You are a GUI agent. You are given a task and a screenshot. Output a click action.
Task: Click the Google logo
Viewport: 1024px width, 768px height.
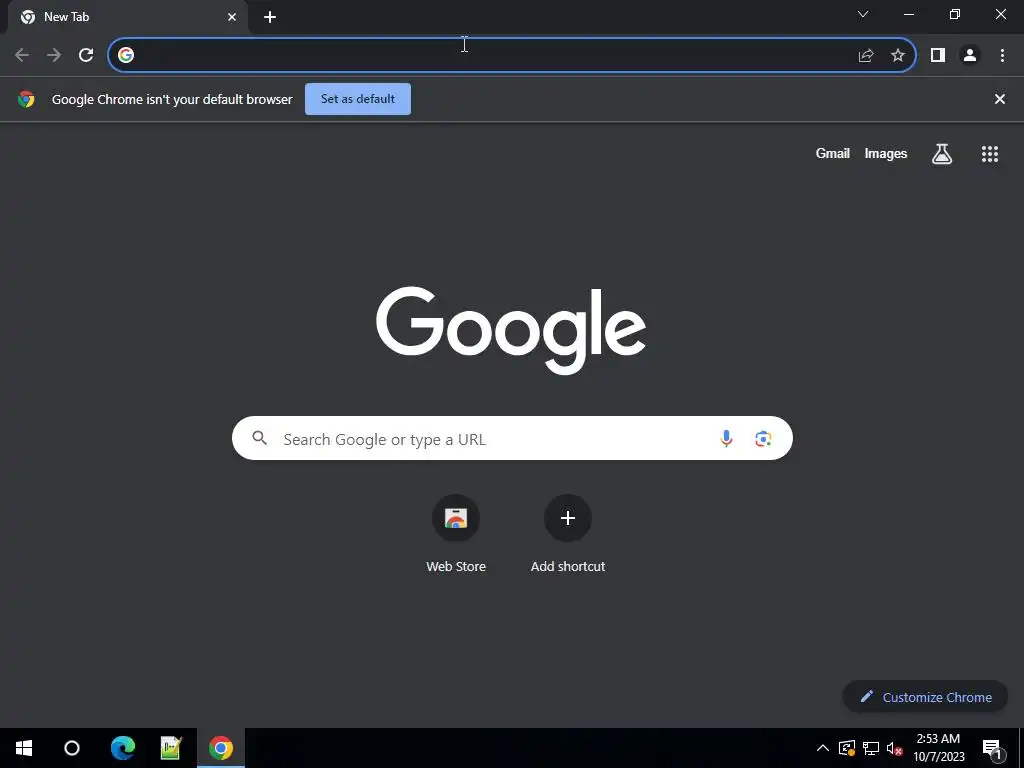(511, 330)
